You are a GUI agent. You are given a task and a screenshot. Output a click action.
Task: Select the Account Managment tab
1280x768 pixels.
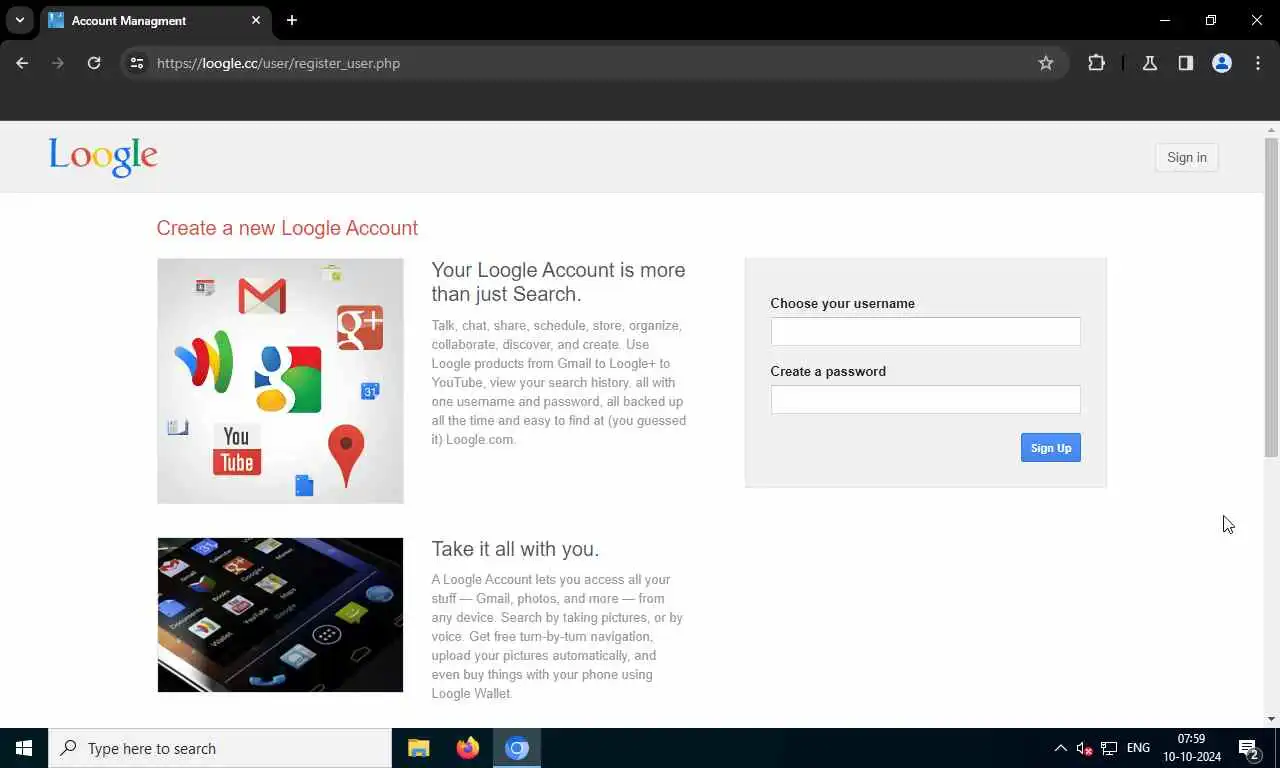click(155, 20)
